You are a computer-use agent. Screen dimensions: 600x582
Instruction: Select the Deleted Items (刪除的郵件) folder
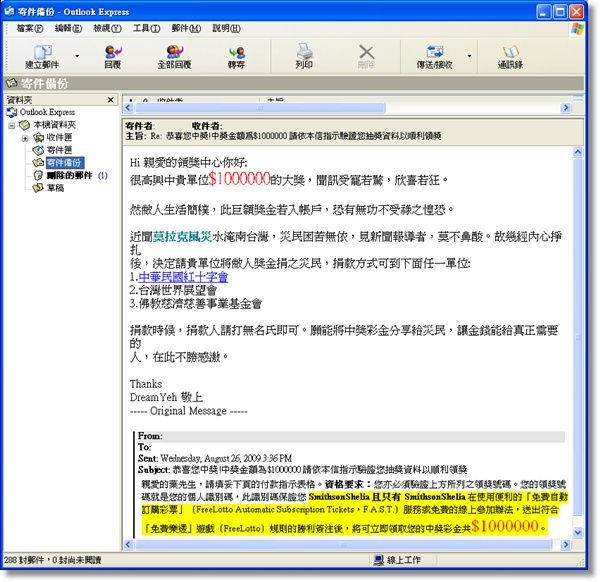tap(69, 175)
